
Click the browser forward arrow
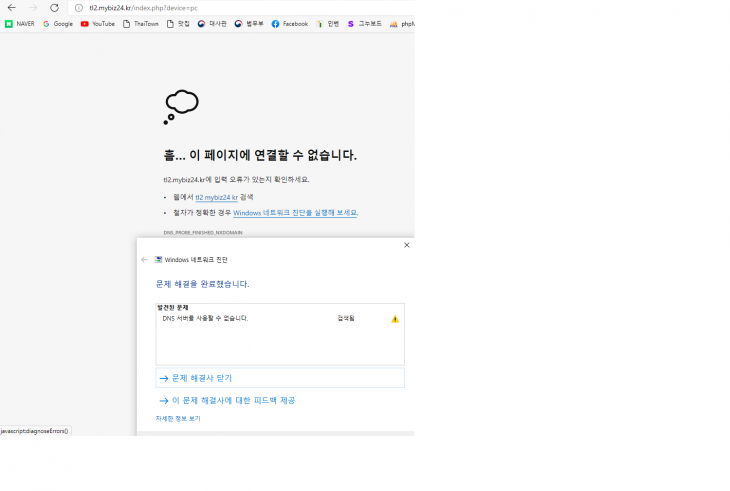(x=33, y=7)
